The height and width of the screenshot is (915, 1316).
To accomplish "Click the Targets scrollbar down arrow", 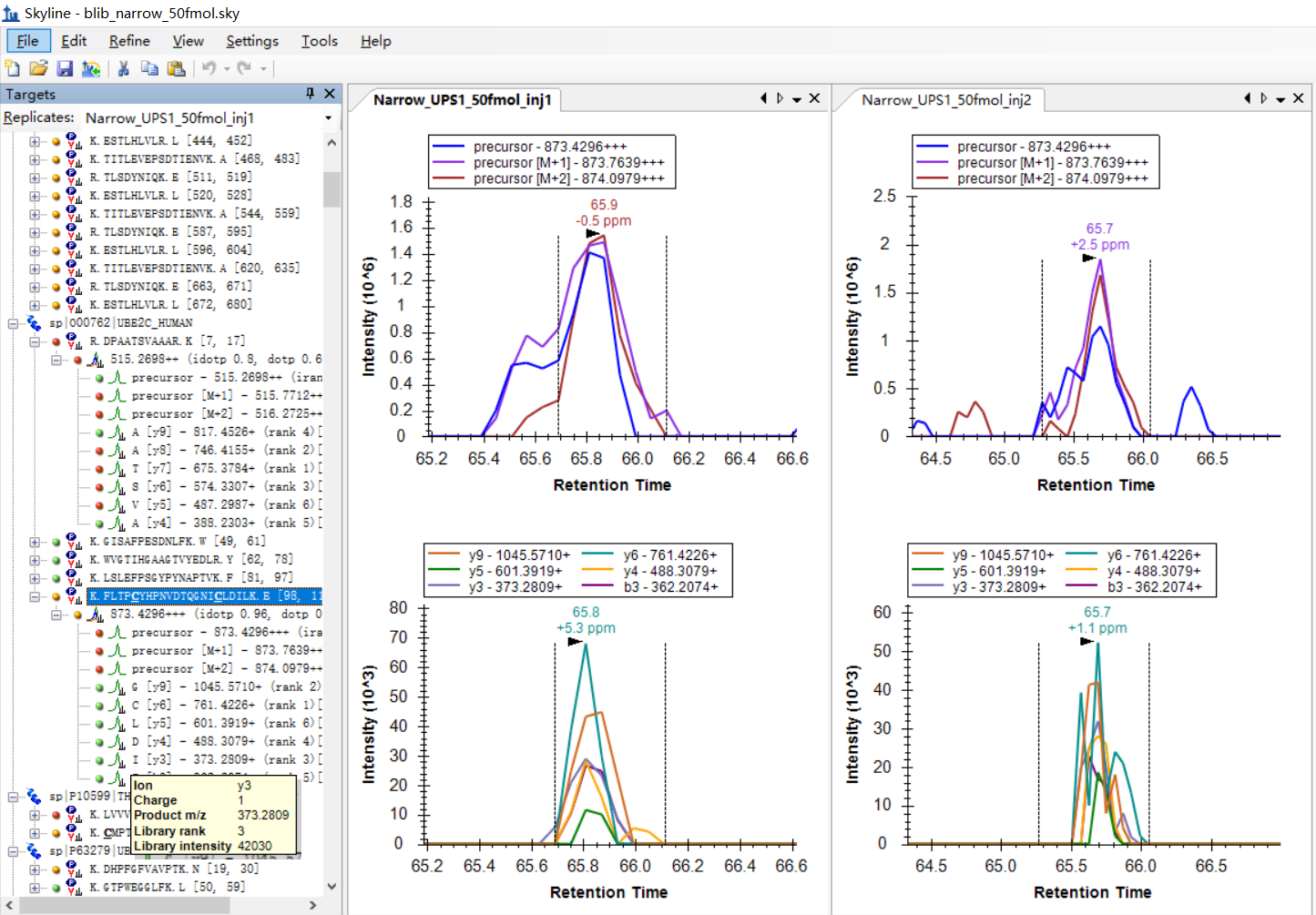I will click(332, 886).
